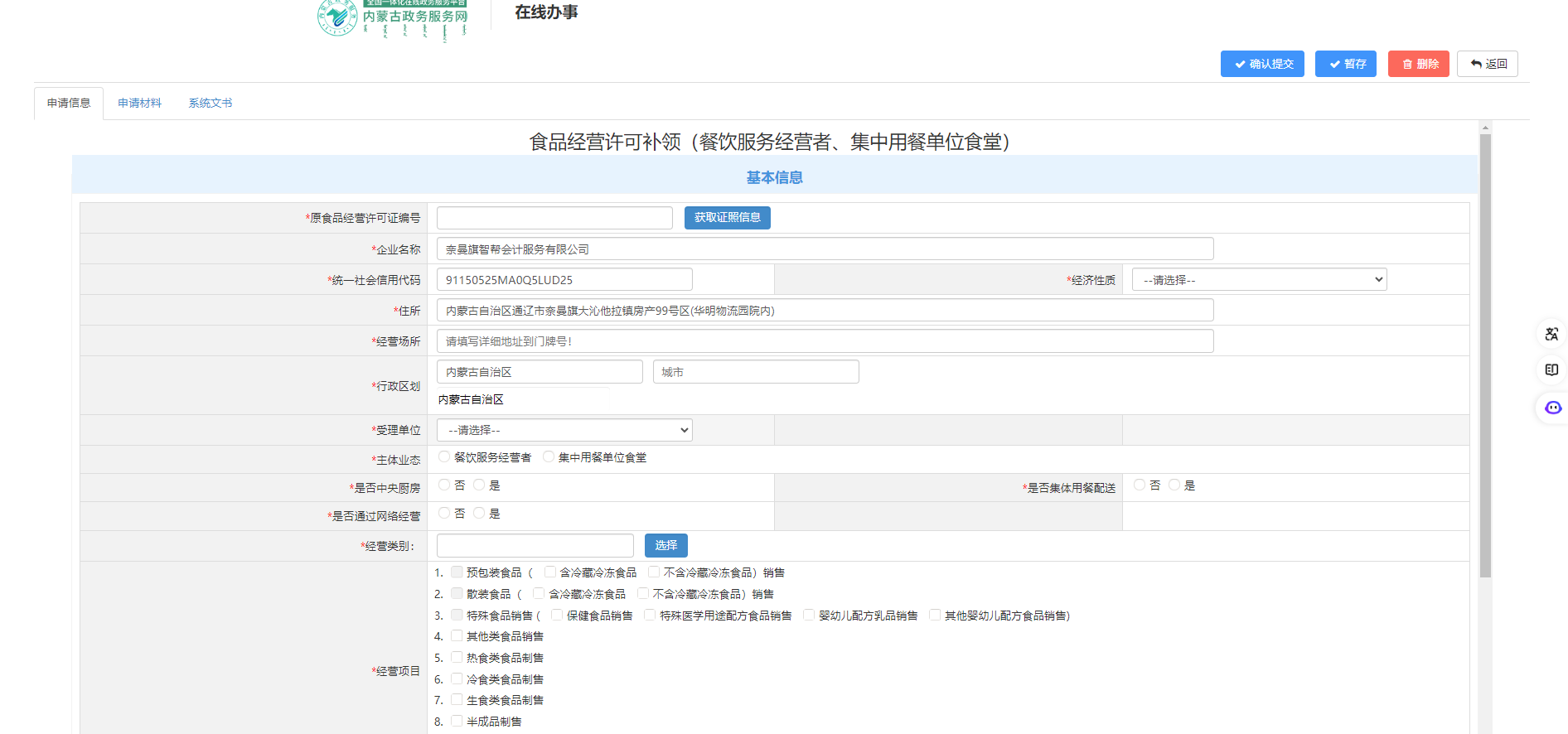
Task: Tick the 冷食类食品制售 checkbox
Action: pos(457,679)
